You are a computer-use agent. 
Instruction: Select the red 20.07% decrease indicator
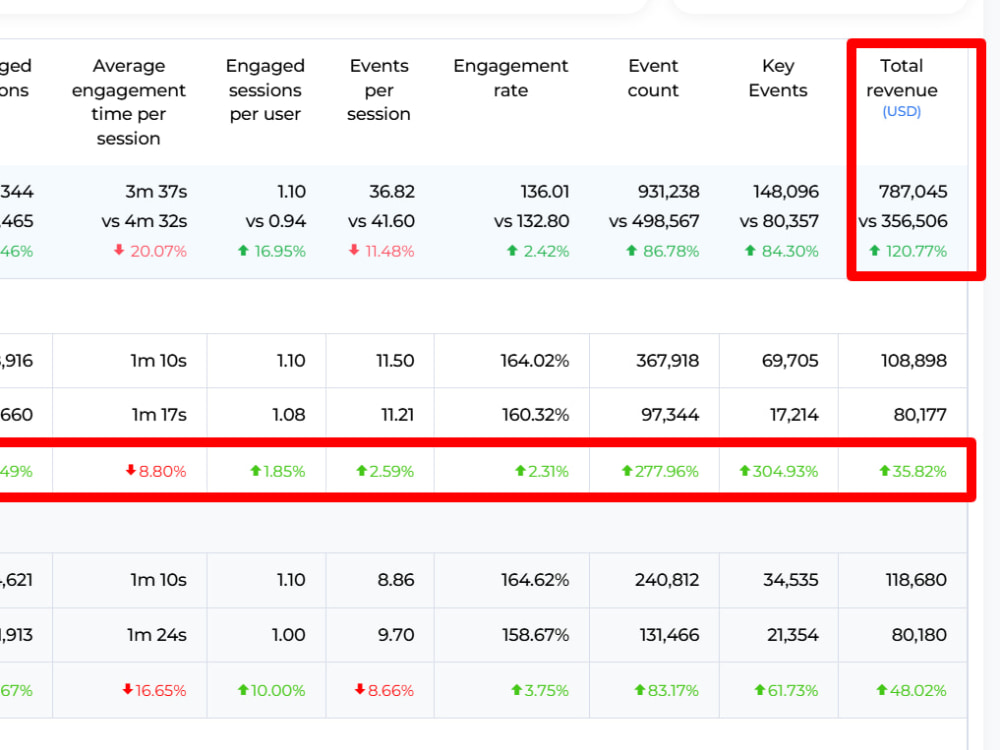(159, 251)
